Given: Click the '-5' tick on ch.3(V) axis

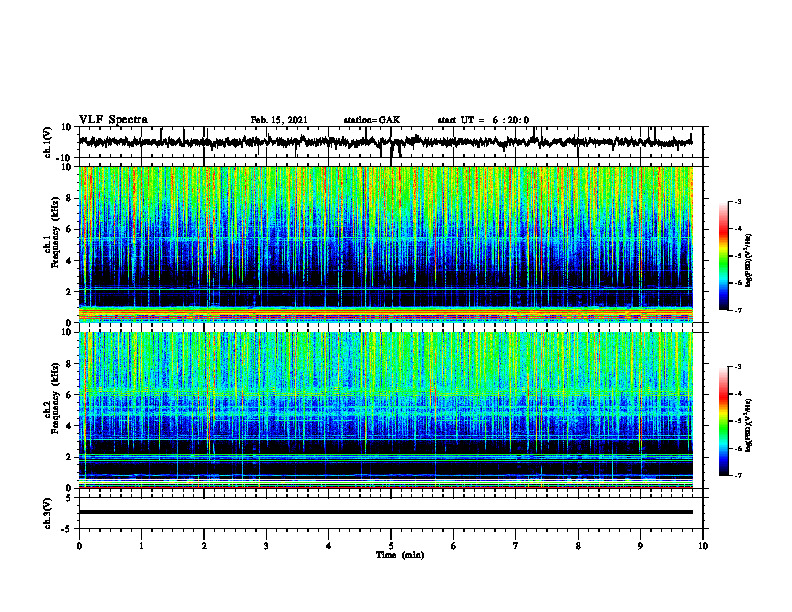Looking at the screenshot, I should tap(67, 529).
